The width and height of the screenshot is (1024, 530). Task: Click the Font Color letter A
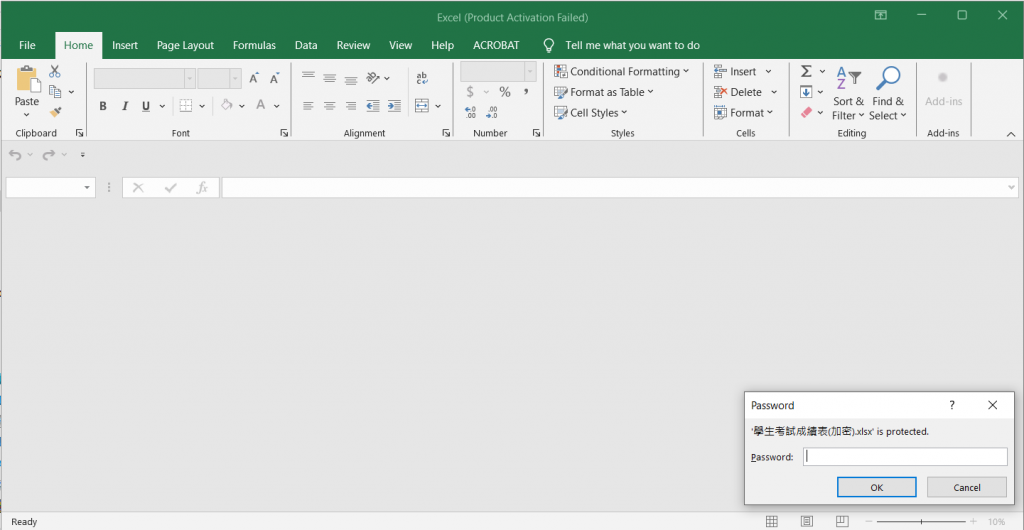pos(261,105)
